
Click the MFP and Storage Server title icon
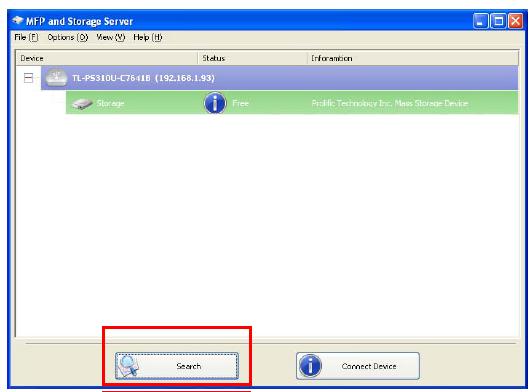18,21
